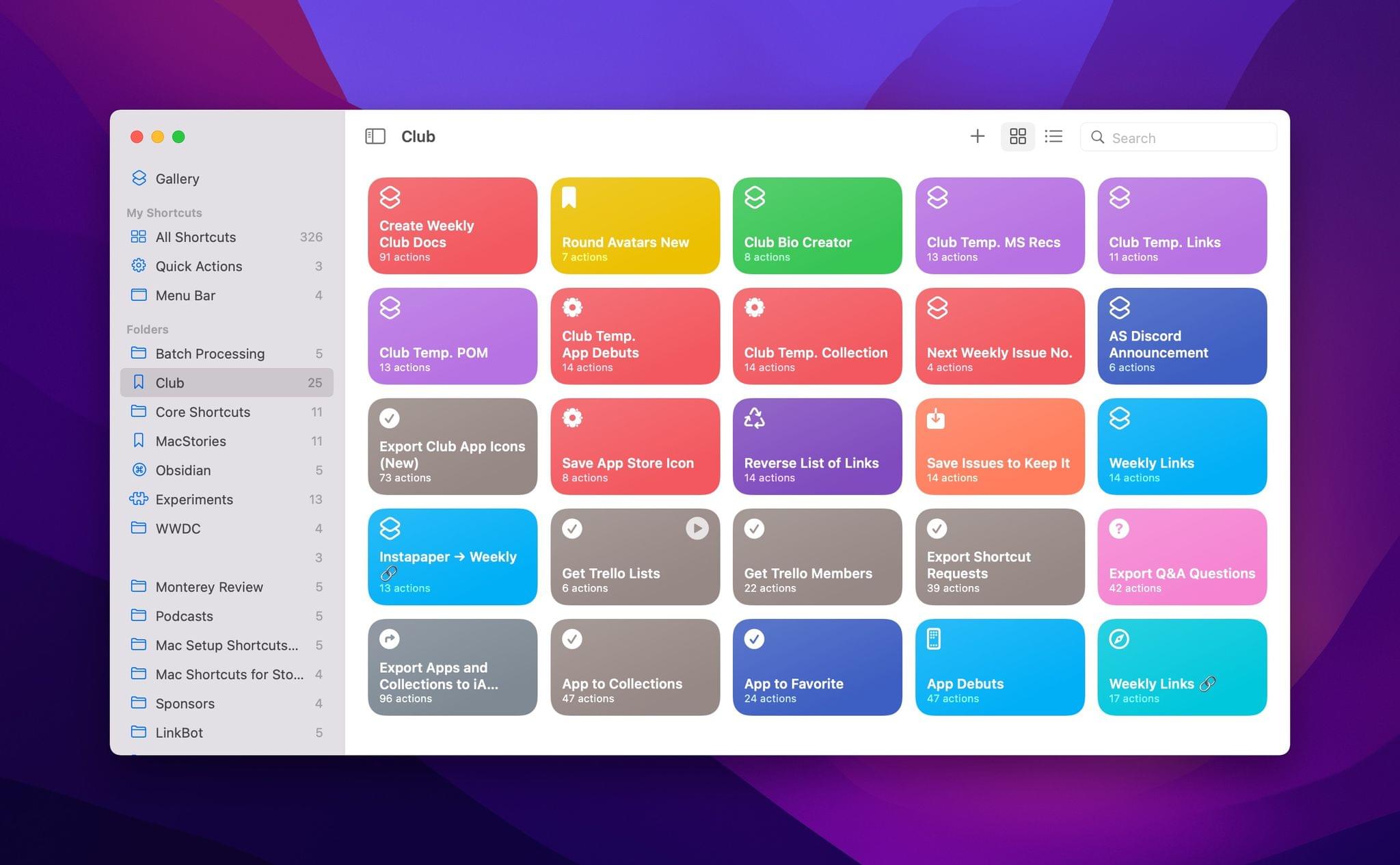
Task: Open Obsidian folder
Action: [226, 470]
